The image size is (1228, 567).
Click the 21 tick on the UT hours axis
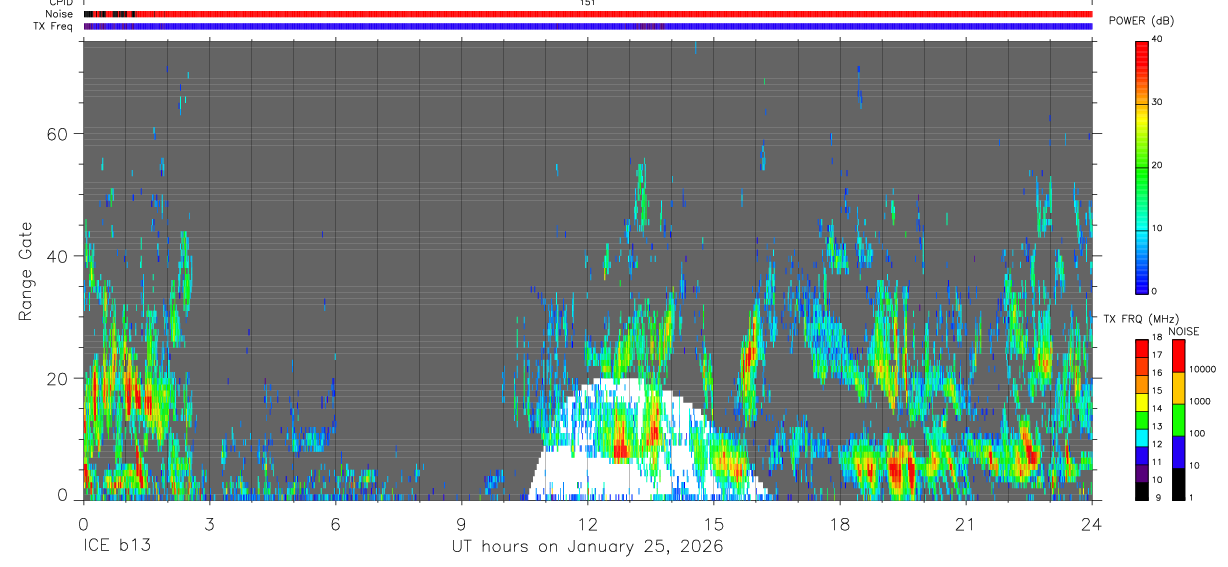click(966, 523)
